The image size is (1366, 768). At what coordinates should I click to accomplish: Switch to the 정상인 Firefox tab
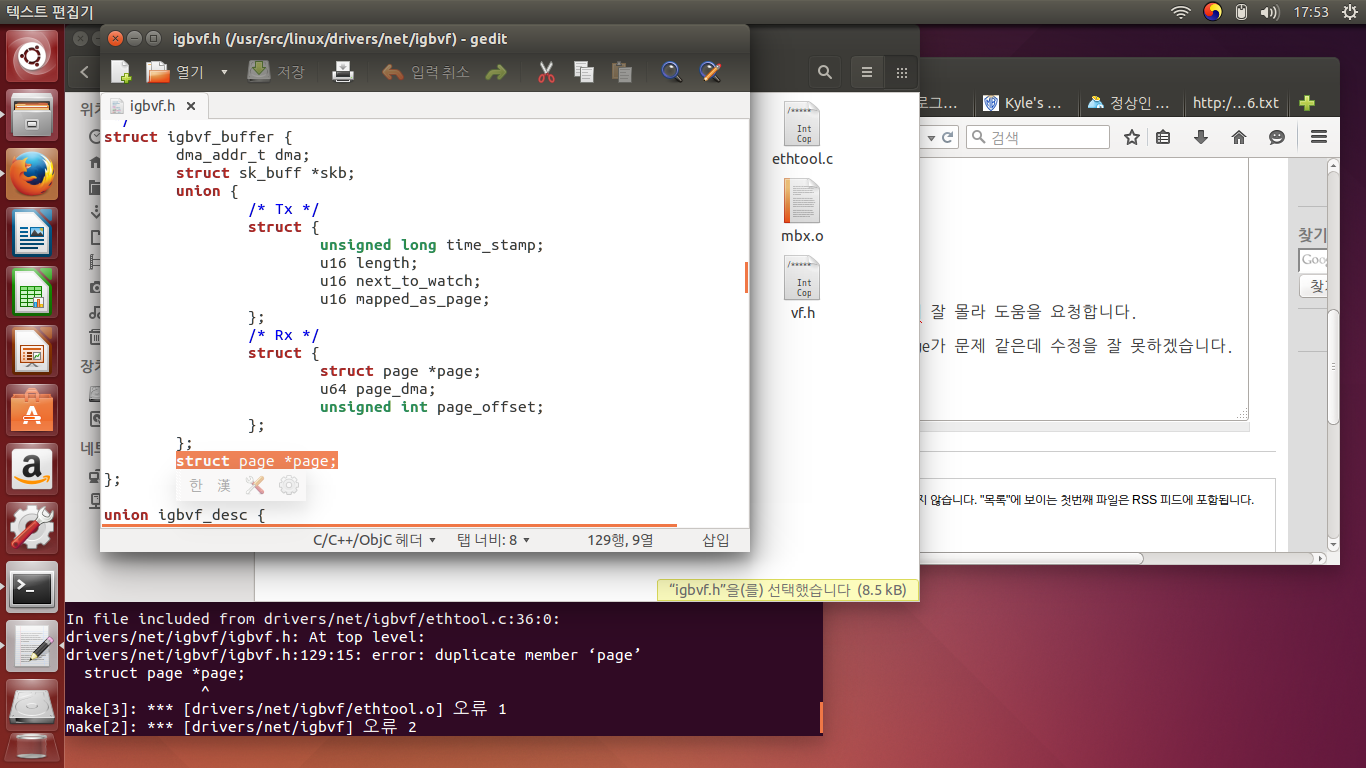point(1130,103)
